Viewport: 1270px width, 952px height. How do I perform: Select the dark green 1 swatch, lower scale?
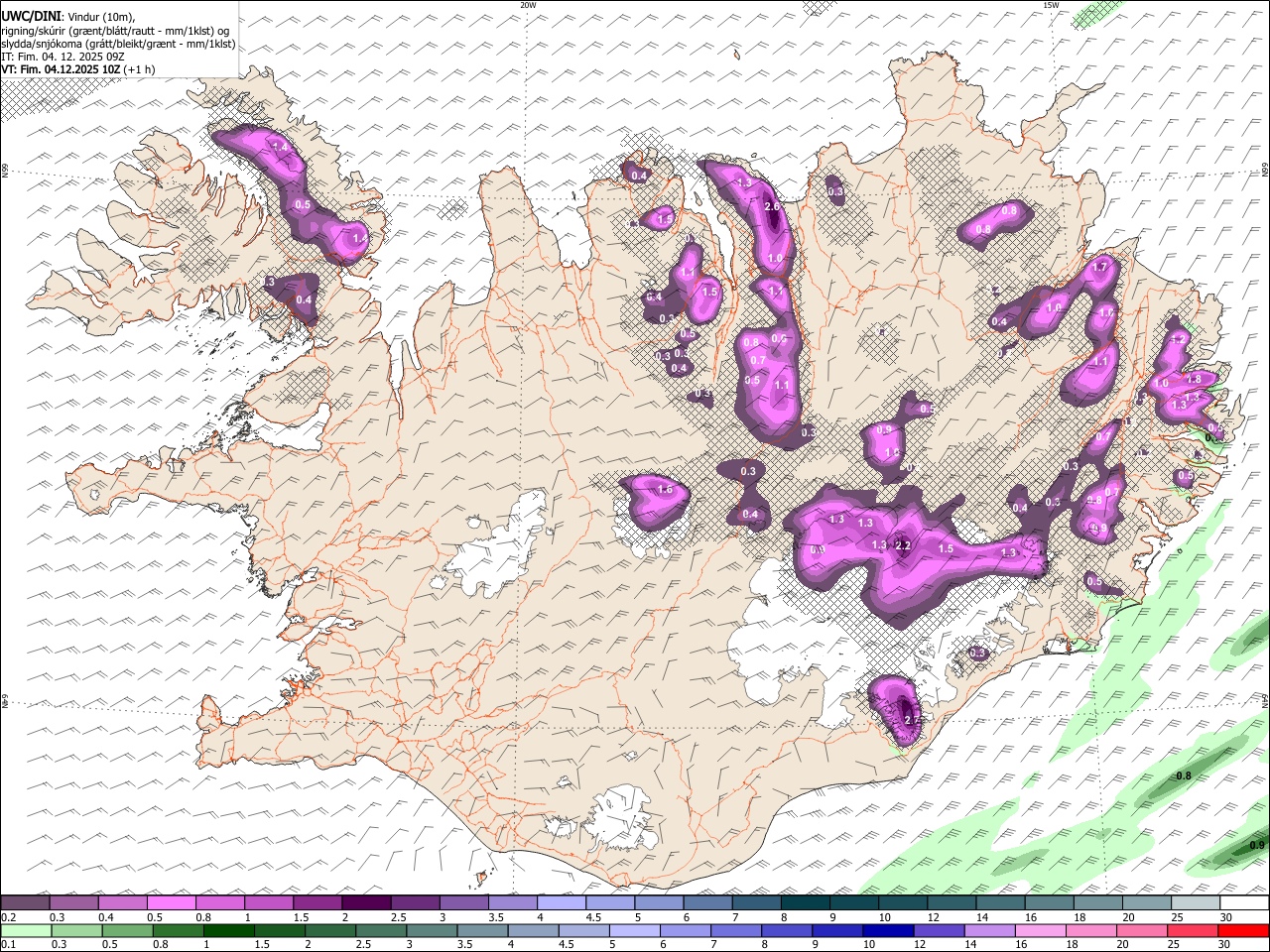coord(228,930)
